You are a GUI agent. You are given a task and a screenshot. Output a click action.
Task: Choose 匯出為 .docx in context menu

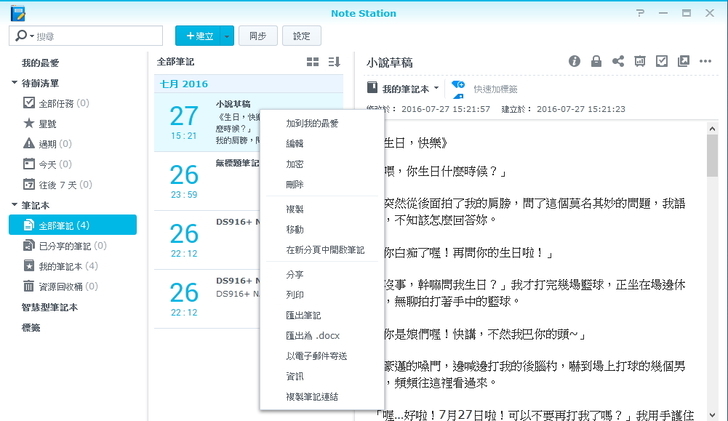[x=313, y=335]
